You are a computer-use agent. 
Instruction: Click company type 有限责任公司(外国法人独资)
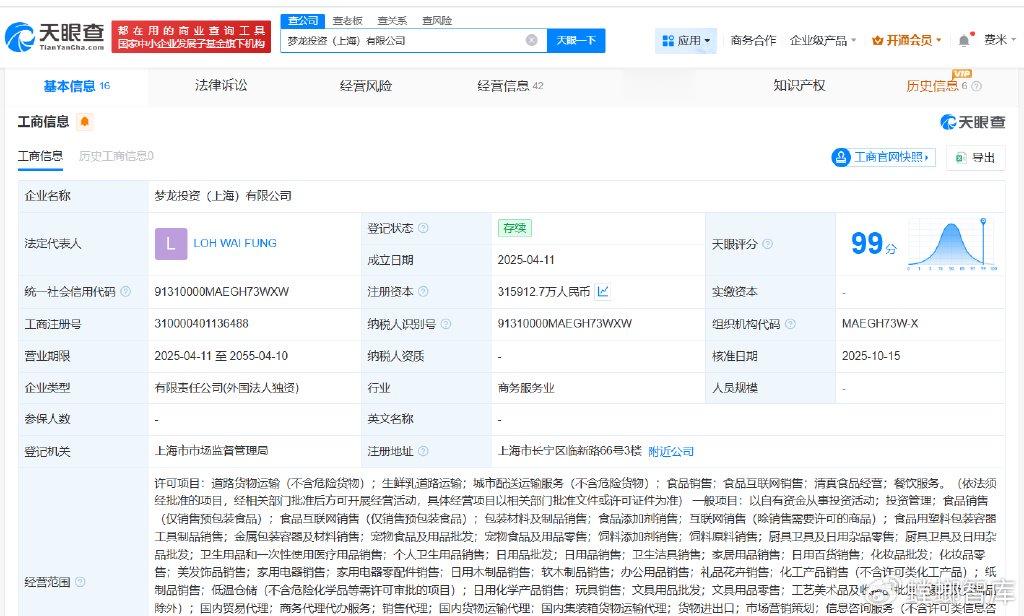point(227,388)
